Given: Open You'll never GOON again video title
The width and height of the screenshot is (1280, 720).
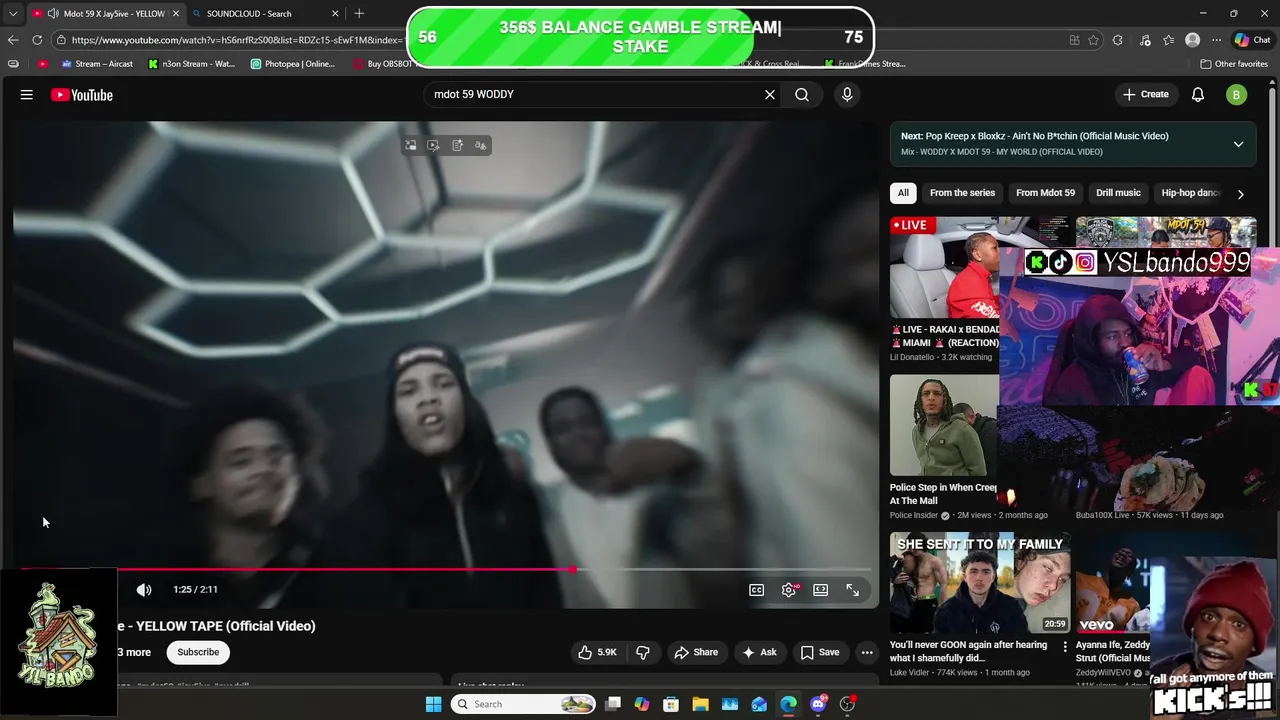Looking at the screenshot, I should pos(968,651).
